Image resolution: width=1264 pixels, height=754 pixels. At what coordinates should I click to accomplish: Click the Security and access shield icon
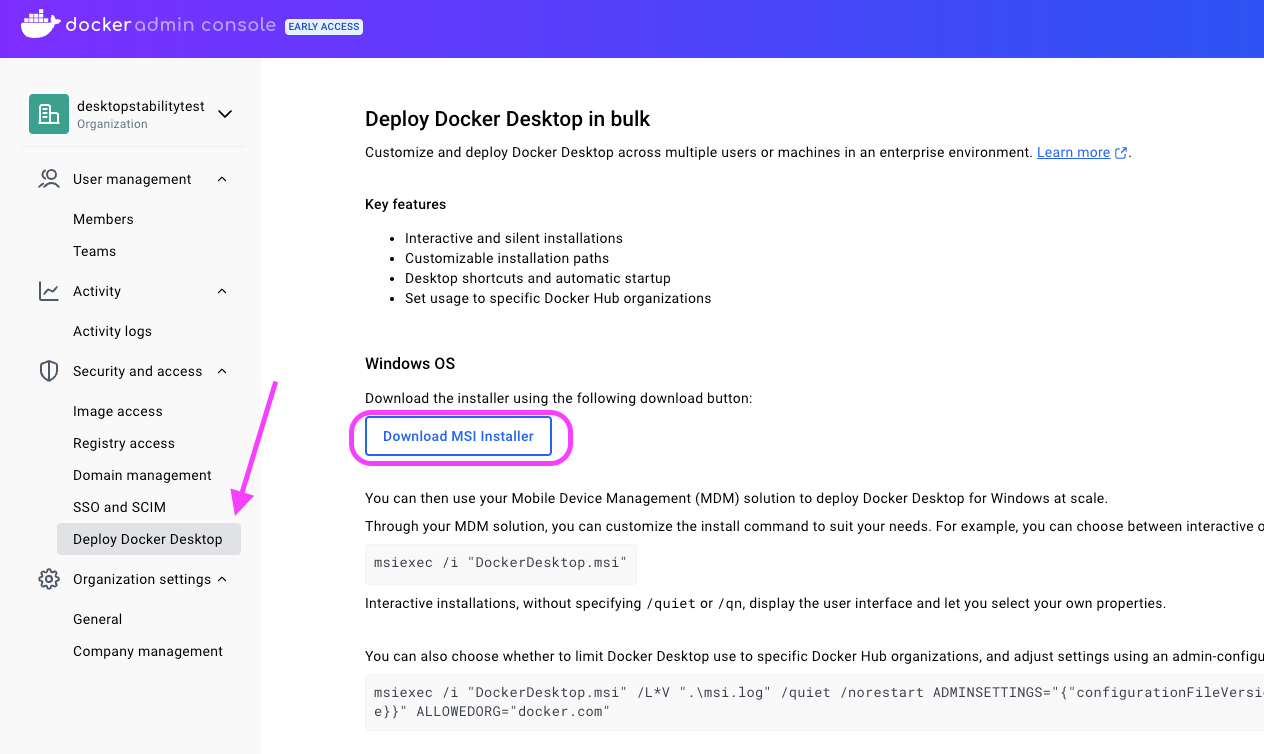tap(49, 370)
